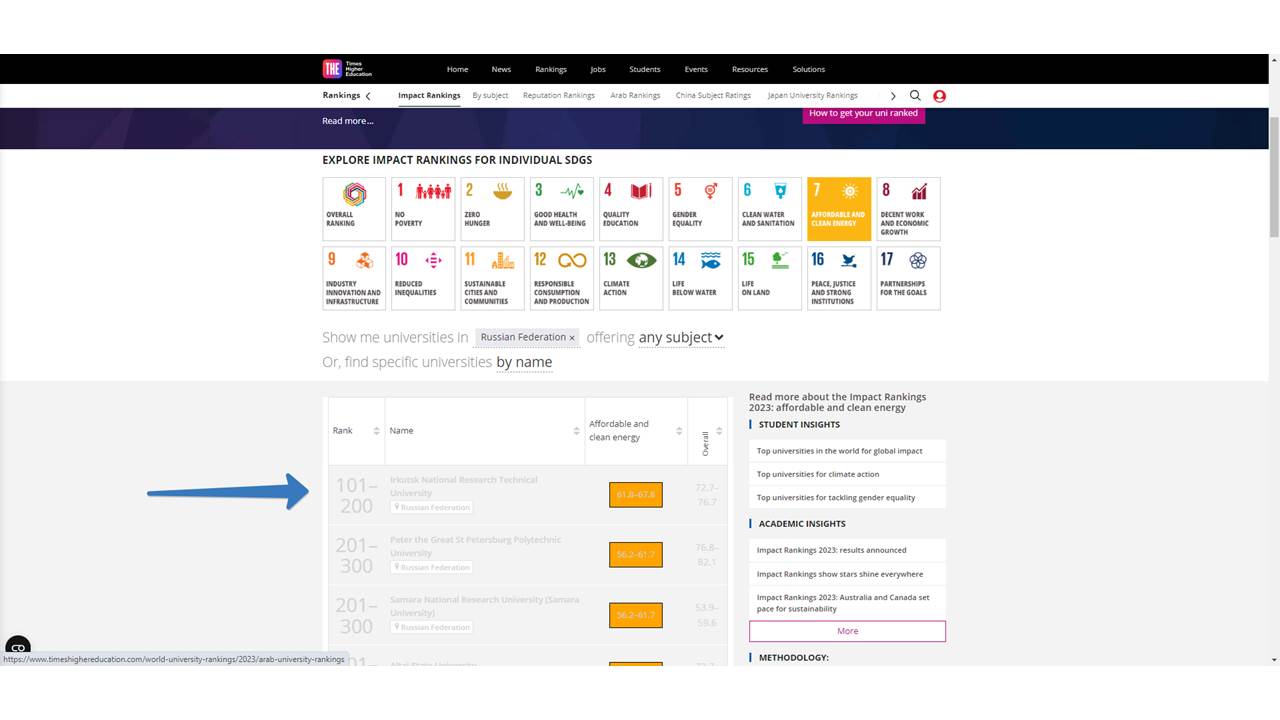Click the 61.8–67.8 score badge for Irkutsk
Viewport: 1280px width, 720px height.
coord(636,494)
